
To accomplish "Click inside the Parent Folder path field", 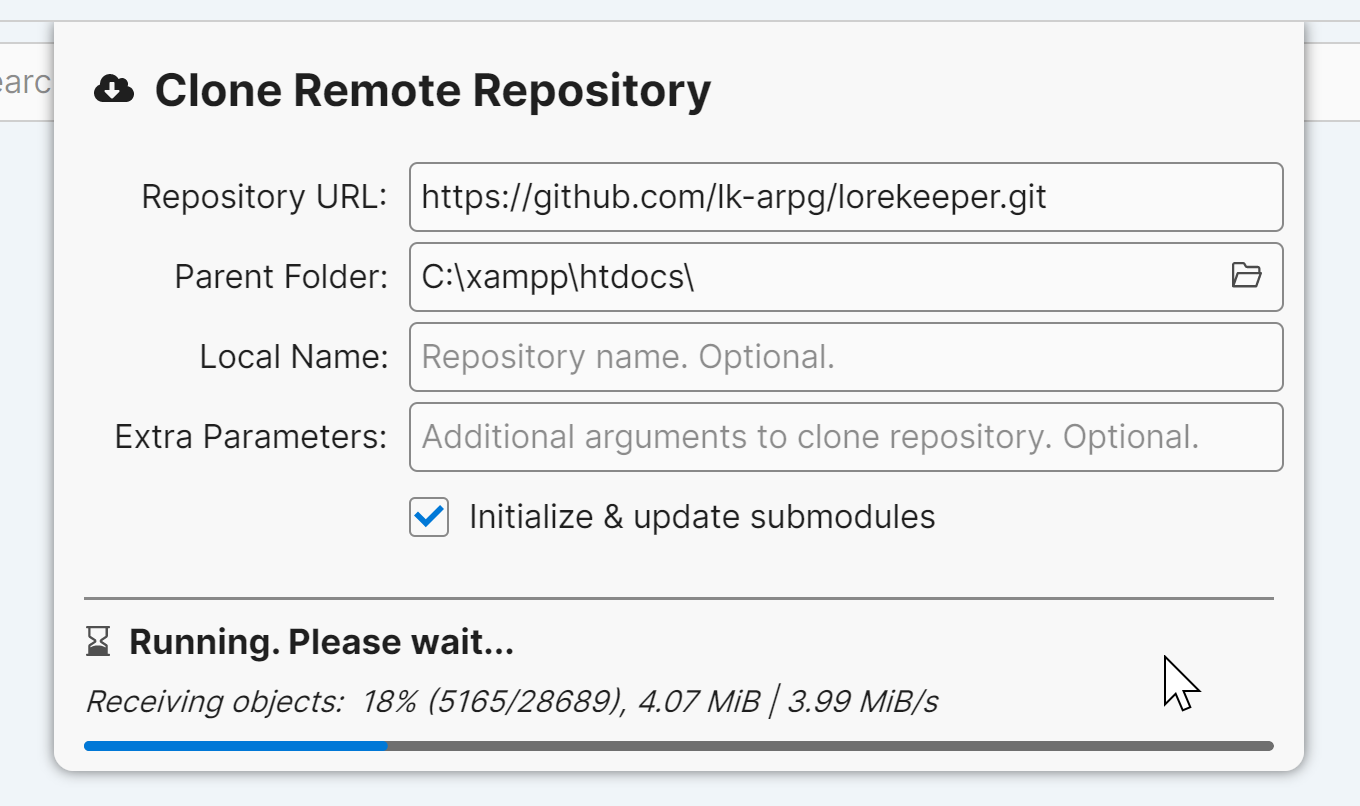I will [x=810, y=277].
